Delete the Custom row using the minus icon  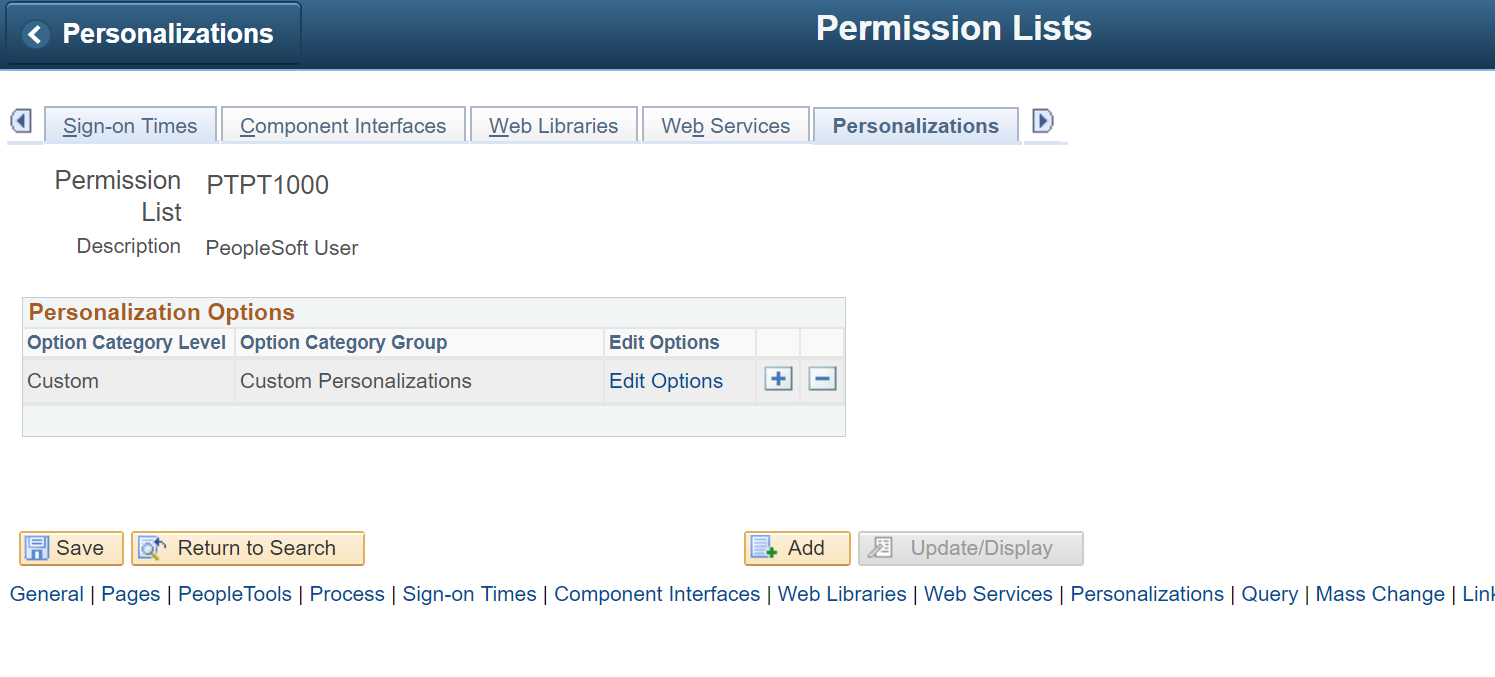(x=821, y=379)
